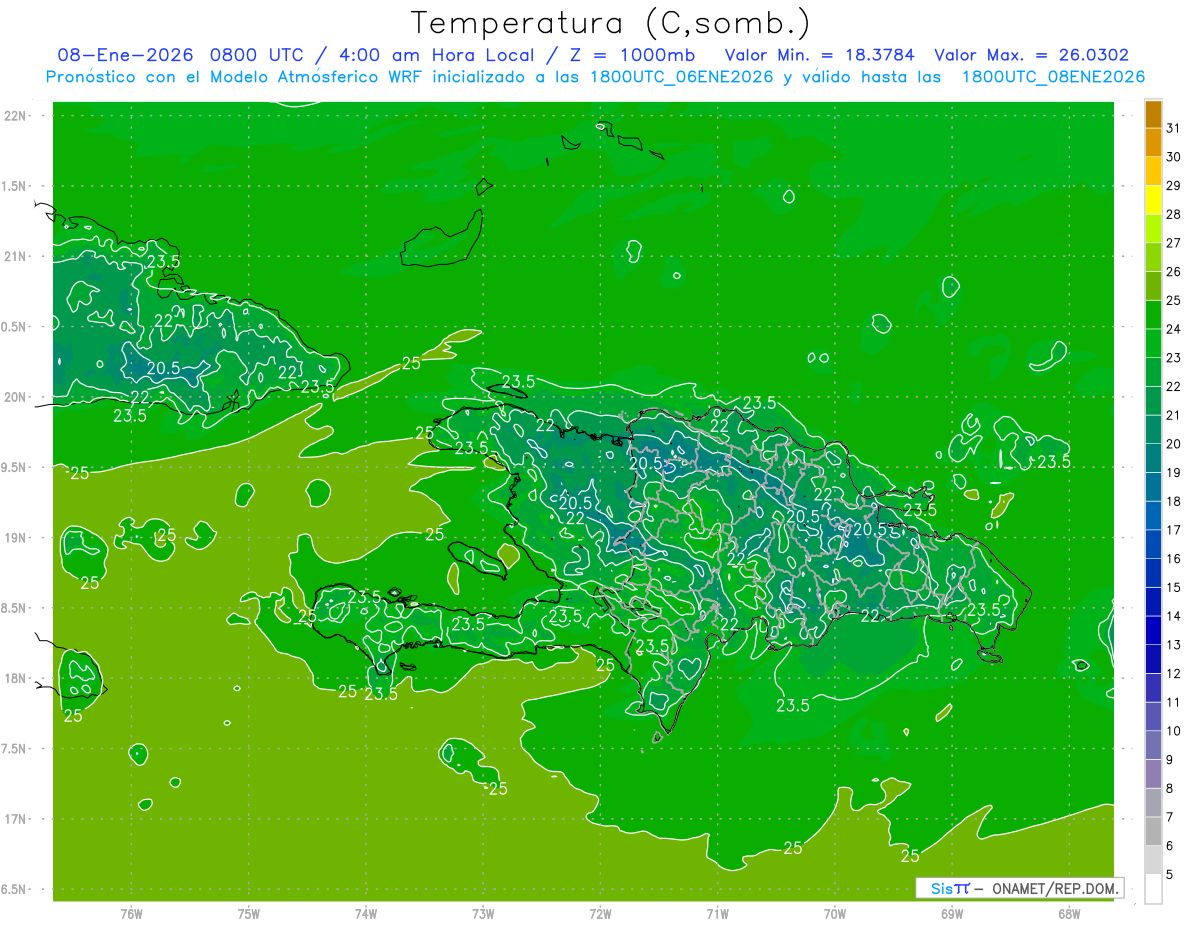Click the 69W longitude axis label
Screen dimensions: 1200x927
952,913
